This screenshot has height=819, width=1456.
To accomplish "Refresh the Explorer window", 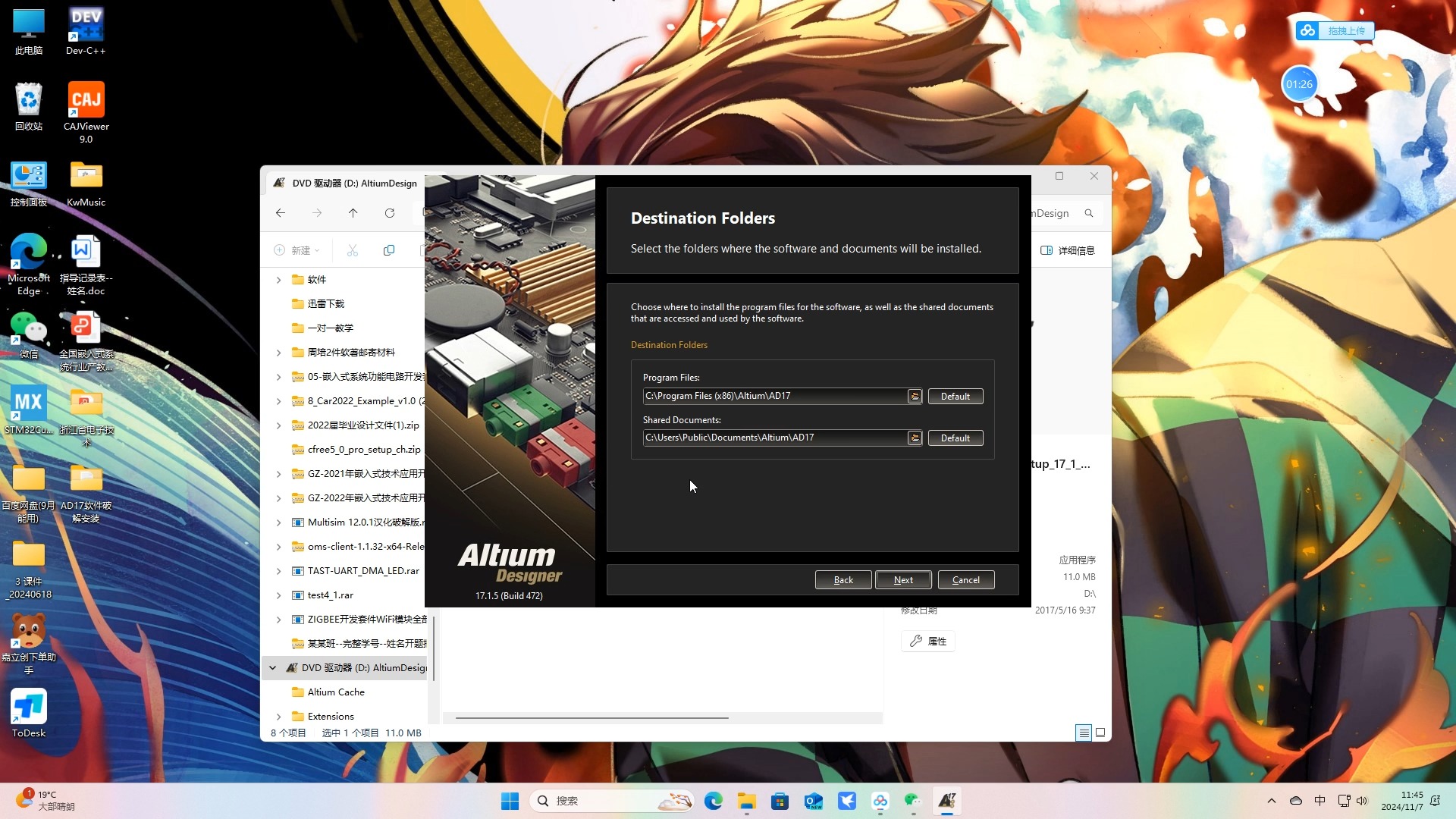I will [390, 213].
